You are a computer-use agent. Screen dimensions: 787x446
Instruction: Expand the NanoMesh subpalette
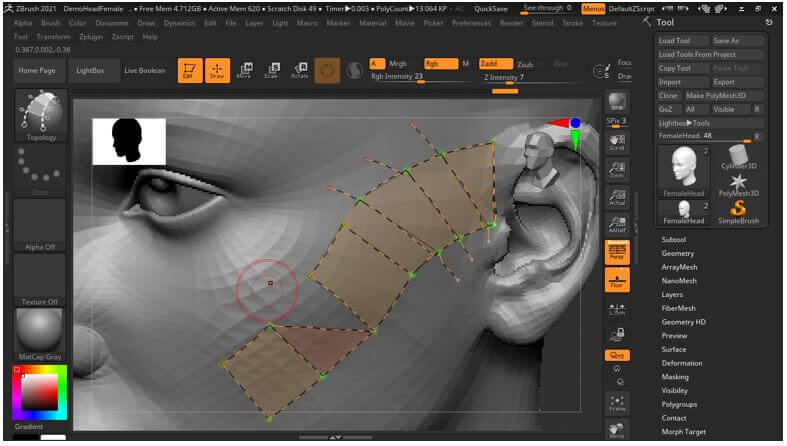coord(679,280)
